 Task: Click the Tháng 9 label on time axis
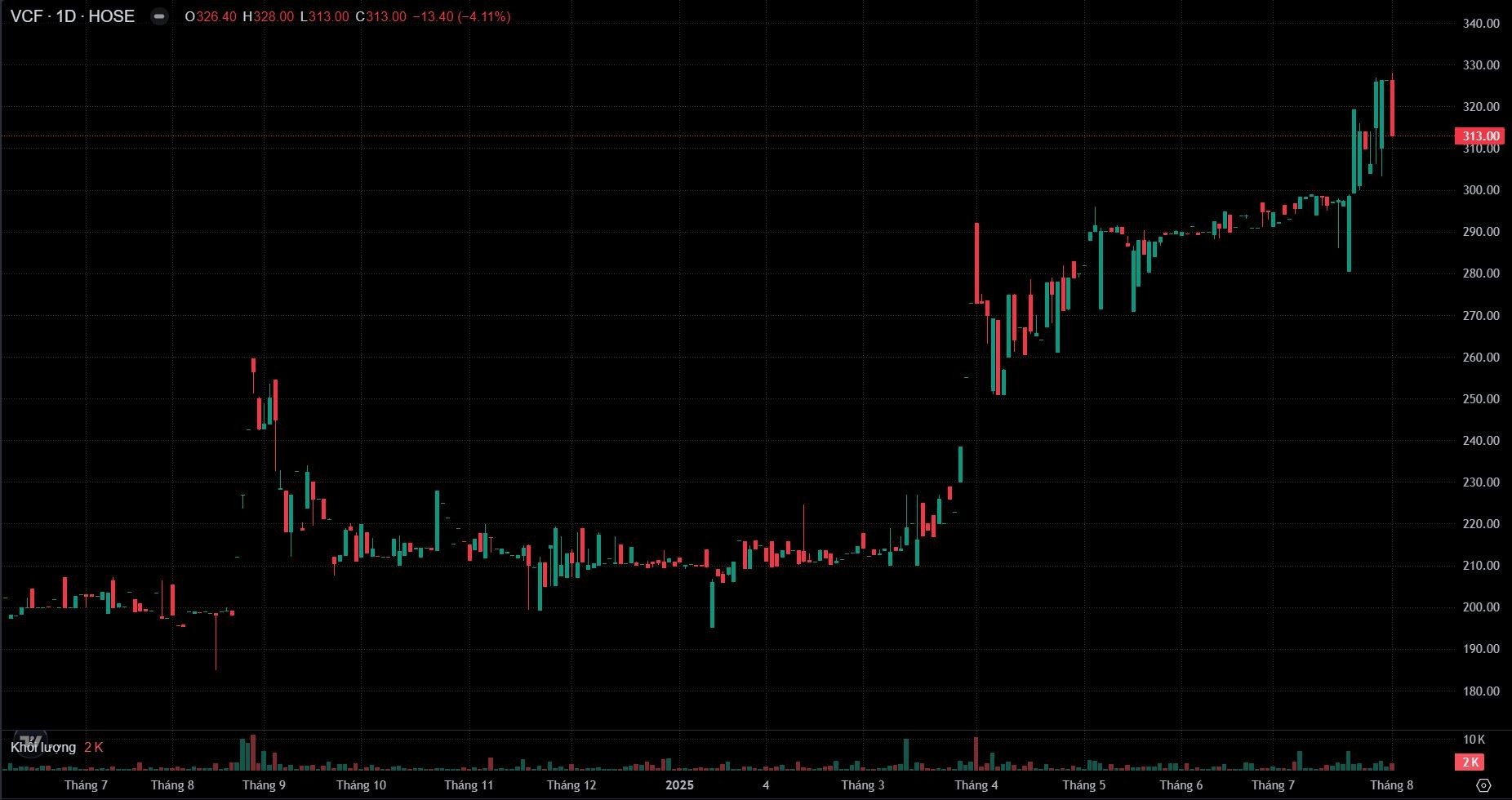(x=264, y=785)
